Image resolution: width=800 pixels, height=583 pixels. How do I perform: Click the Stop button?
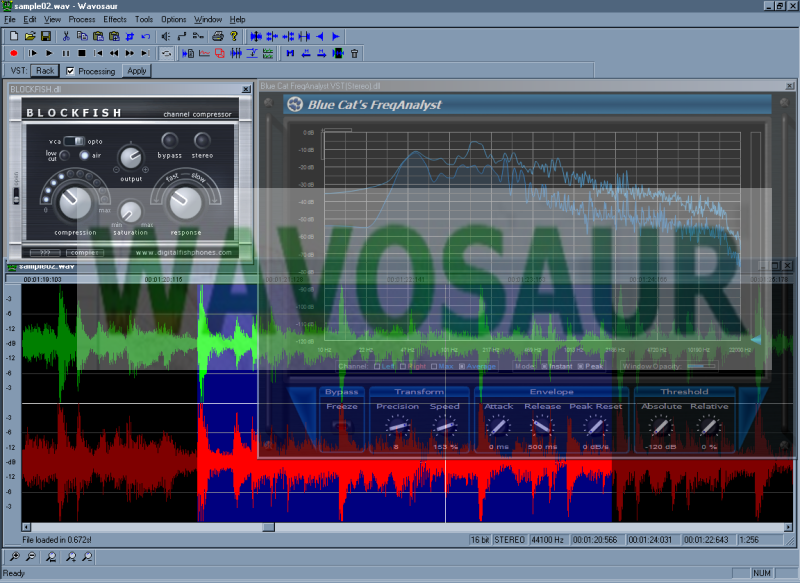(82, 53)
